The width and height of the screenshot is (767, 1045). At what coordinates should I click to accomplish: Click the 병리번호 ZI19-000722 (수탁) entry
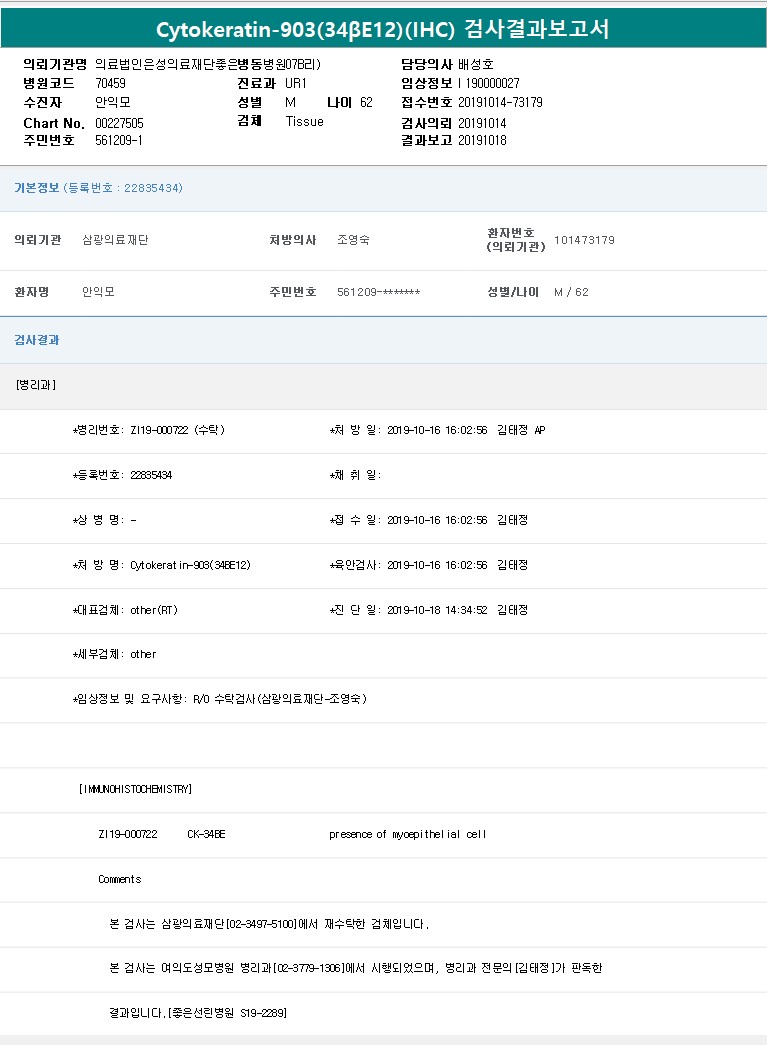pyautogui.click(x=149, y=430)
